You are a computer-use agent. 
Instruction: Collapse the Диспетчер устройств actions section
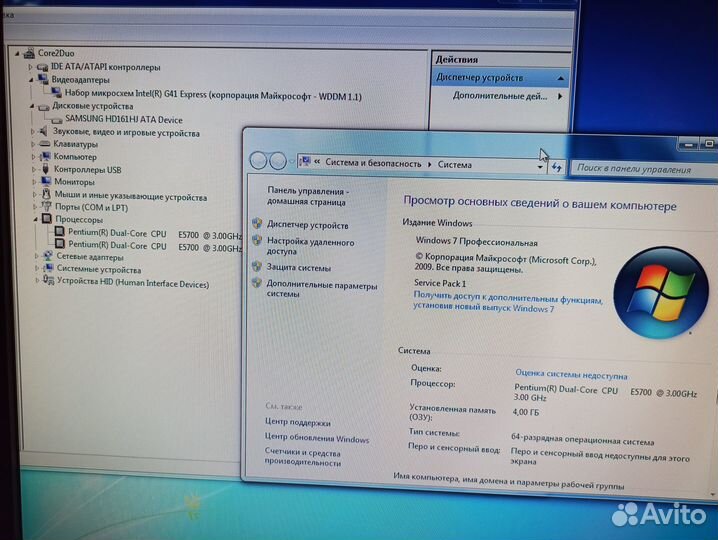(x=560, y=79)
